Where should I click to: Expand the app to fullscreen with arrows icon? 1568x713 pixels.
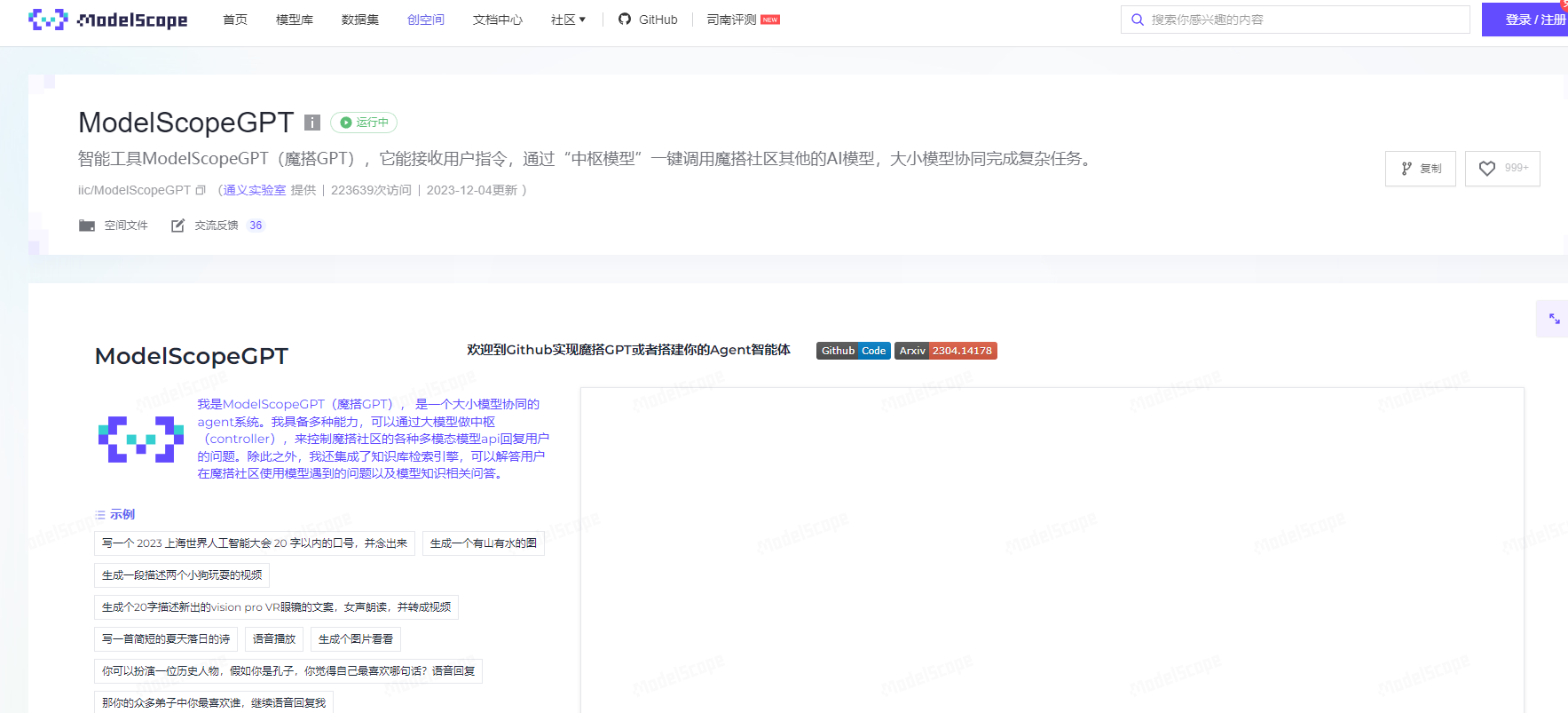point(1555,319)
